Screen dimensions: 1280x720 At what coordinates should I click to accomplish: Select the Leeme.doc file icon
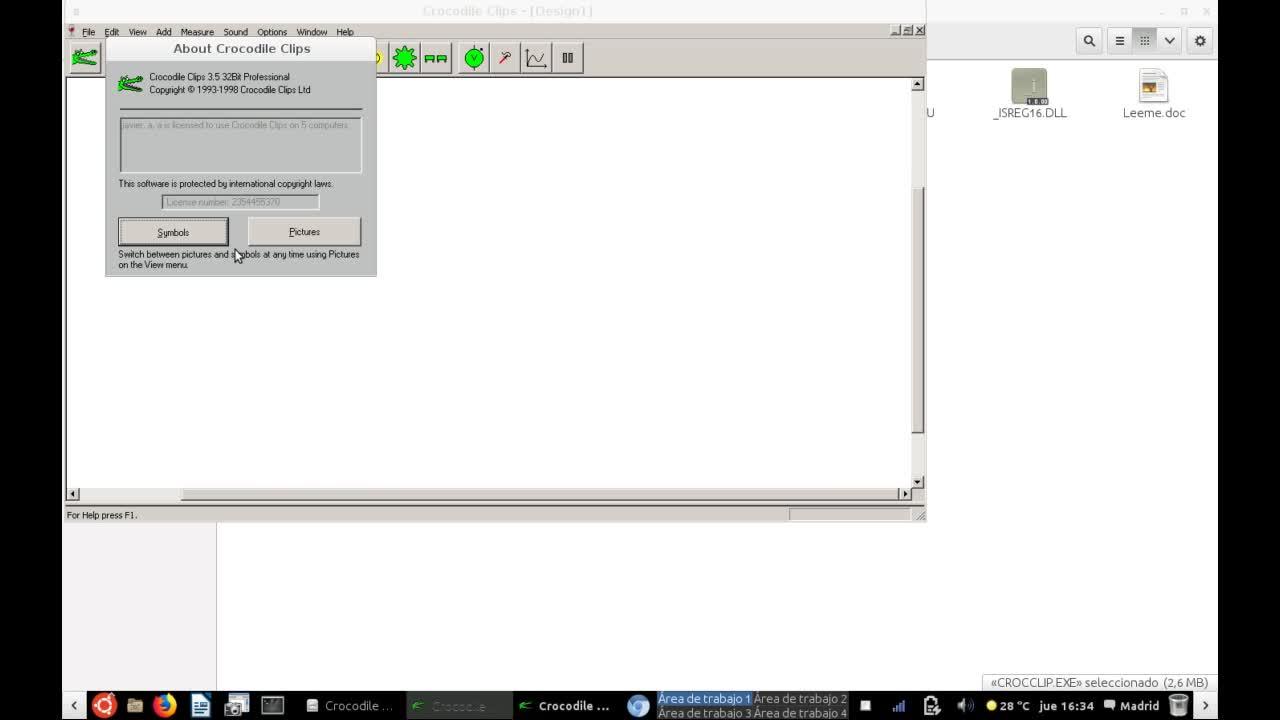pos(1153,86)
